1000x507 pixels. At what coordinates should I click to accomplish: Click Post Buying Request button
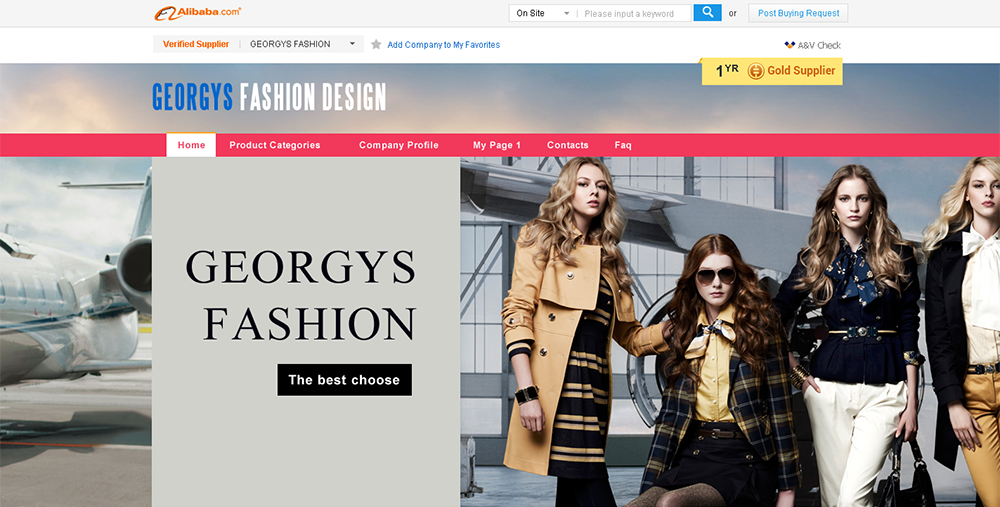(798, 13)
